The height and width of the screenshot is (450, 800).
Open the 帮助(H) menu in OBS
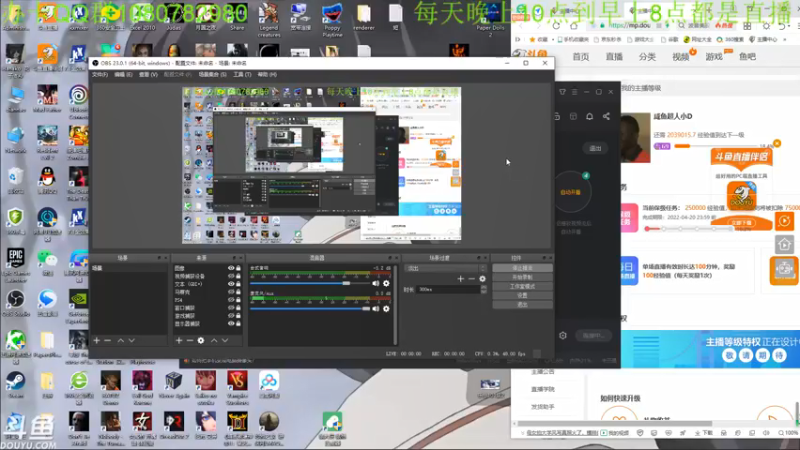click(x=267, y=74)
